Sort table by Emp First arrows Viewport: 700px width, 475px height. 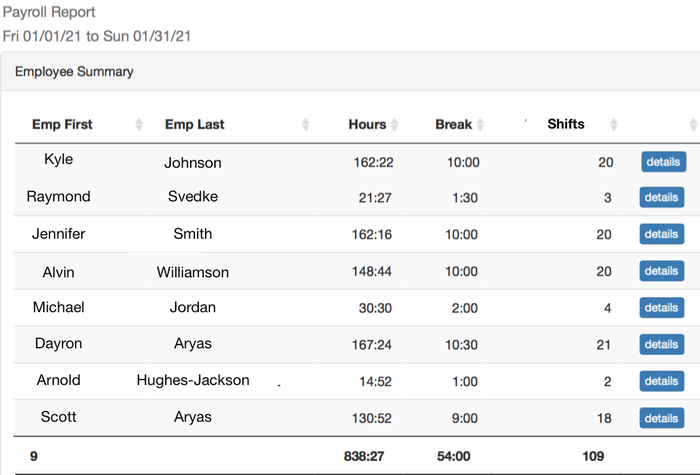coord(139,124)
